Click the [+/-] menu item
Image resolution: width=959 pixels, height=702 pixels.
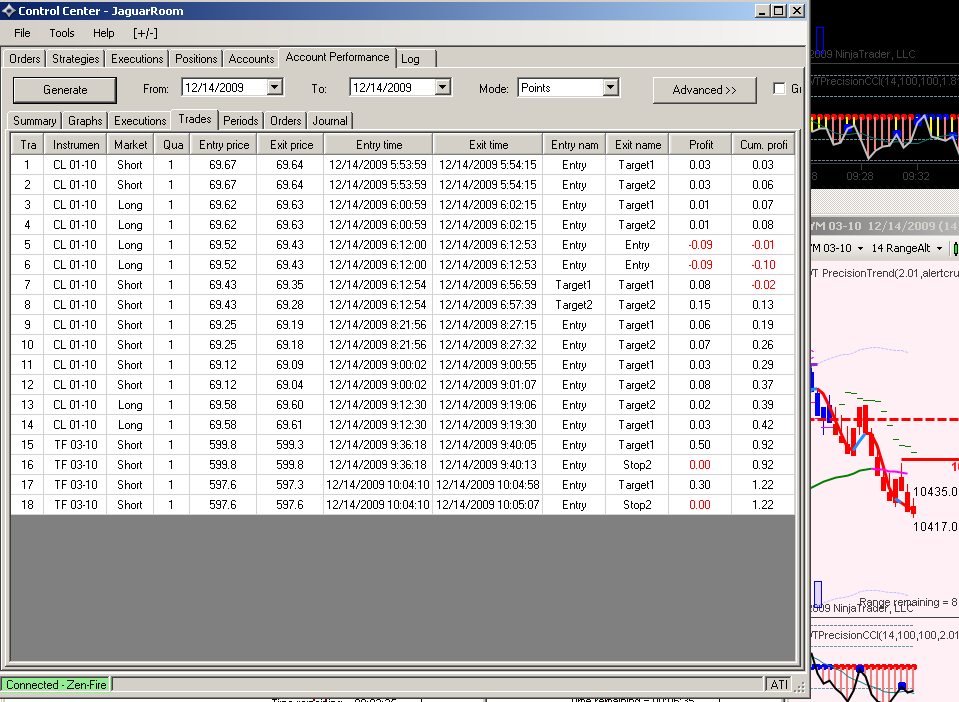click(x=145, y=33)
